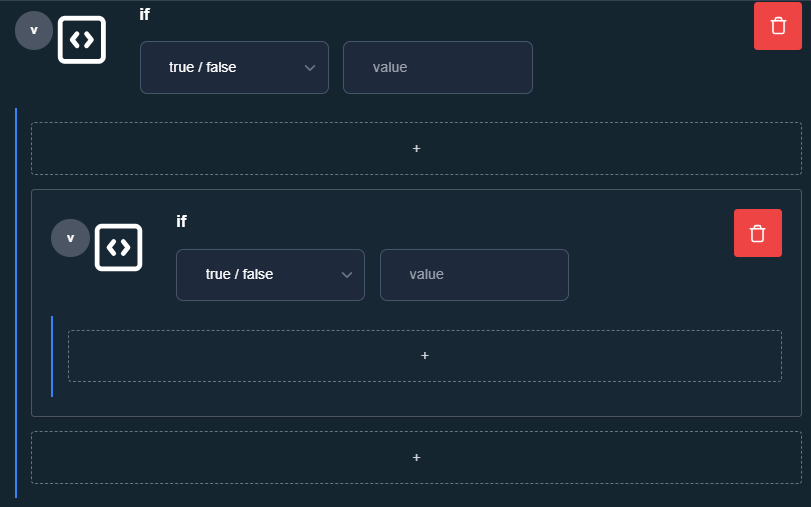Add a step in the bottom dashed plus slot

(x=416, y=457)
